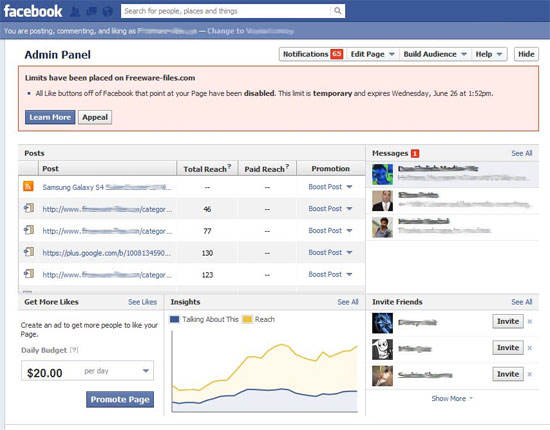This screenshot has height=430, width=550.
Task: Click link post icon in row with reach 130
Action: (x=29, y=251)
